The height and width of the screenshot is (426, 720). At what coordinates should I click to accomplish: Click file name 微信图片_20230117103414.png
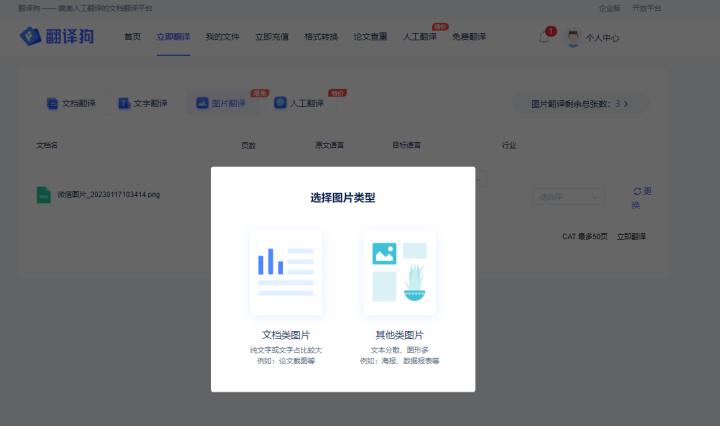(108, 195)
